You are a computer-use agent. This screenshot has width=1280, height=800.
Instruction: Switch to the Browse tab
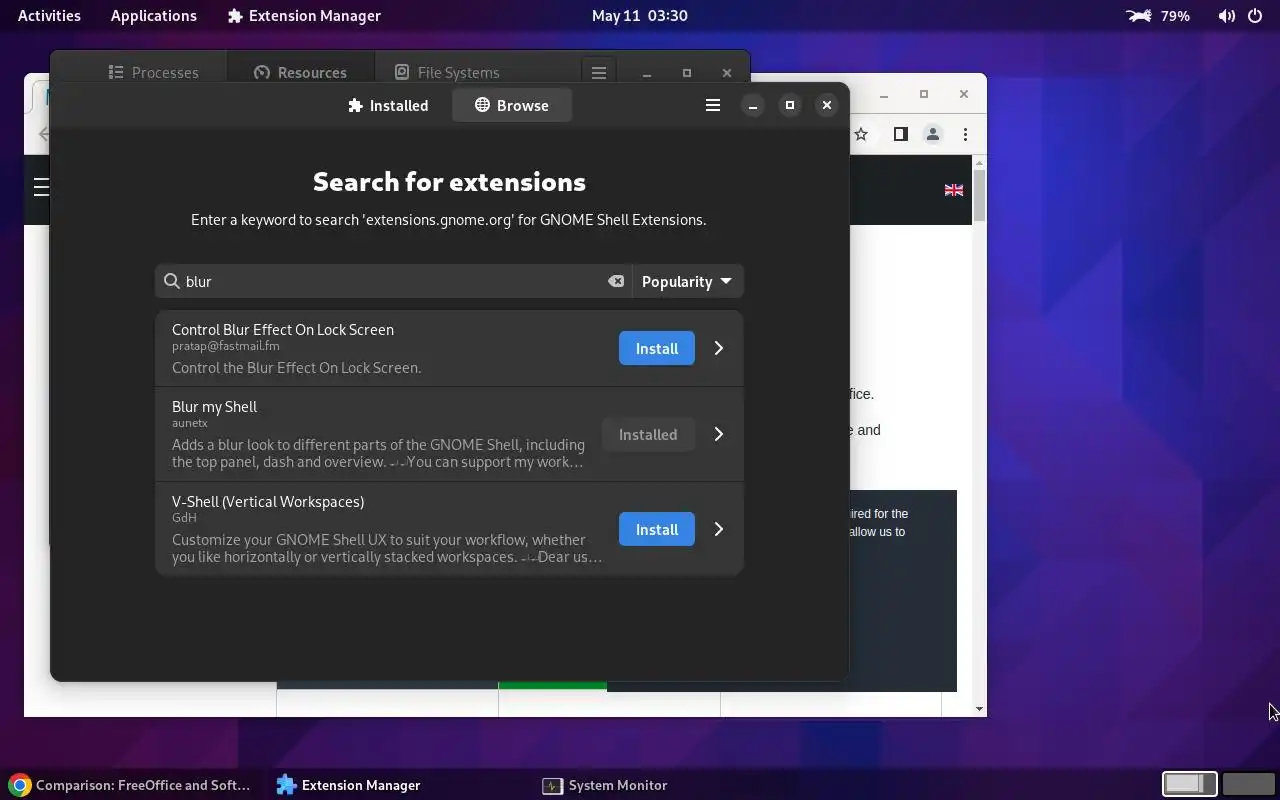[x=511, y=105]
